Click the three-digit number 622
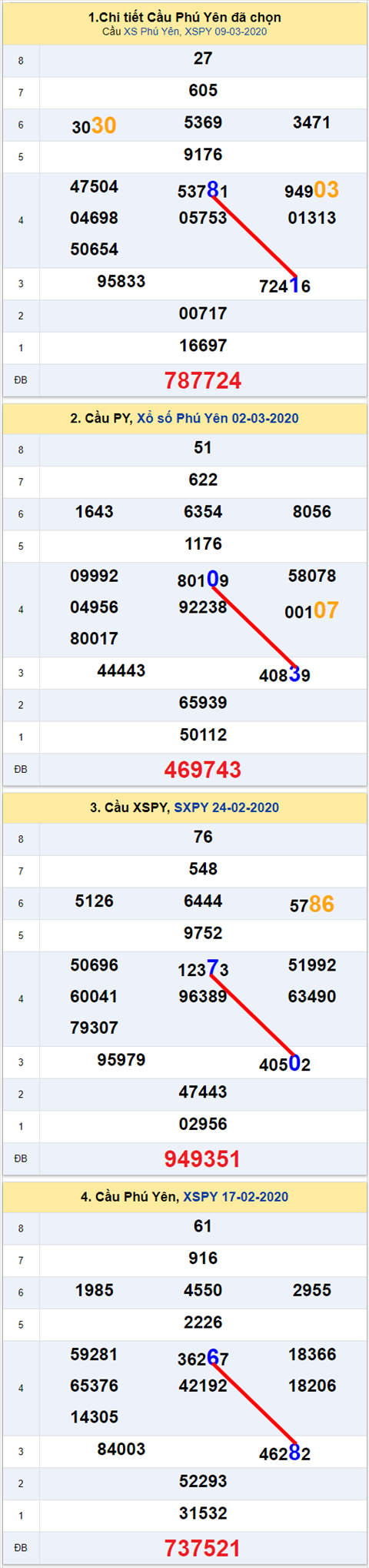This screenshot has height=1568, width=369. click(x=203, y=480)
